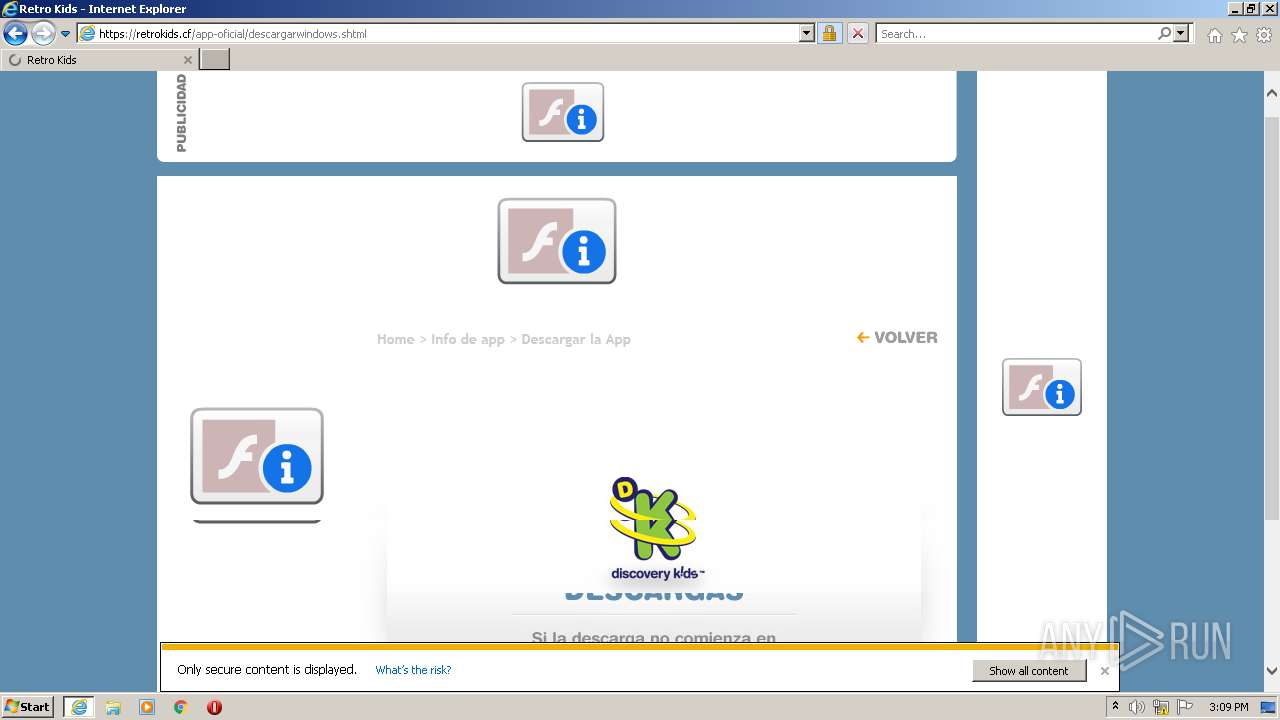The height and width of the screenshot is (720, 1280).
Task: Click Internet Explorer taskbar icon
Action: click(x=79, y=707)
